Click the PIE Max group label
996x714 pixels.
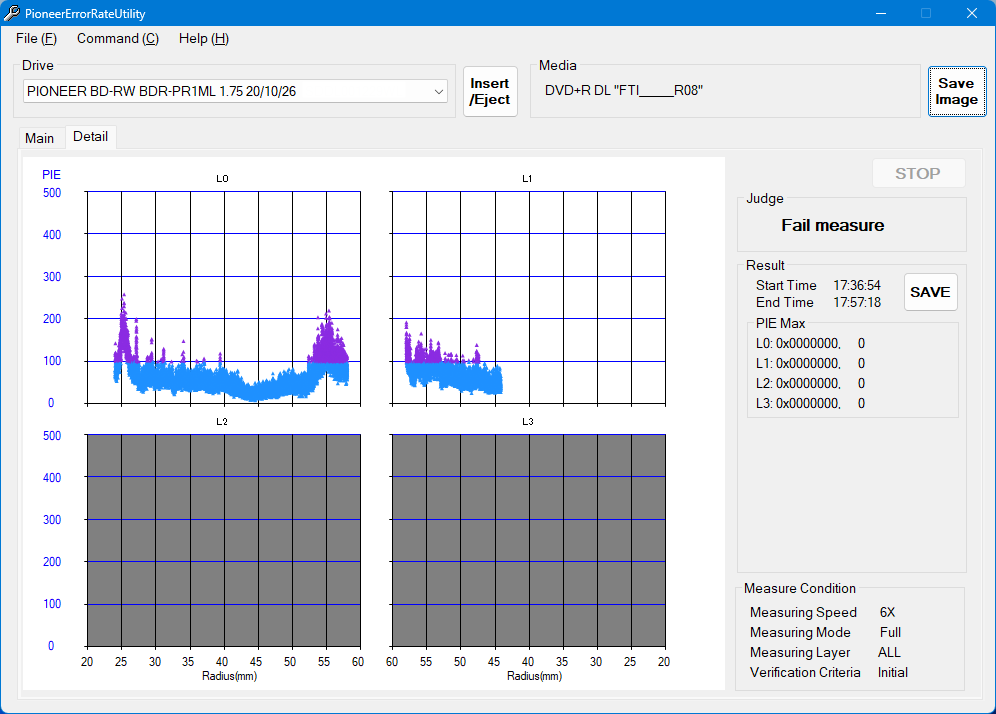click(780, 323)
